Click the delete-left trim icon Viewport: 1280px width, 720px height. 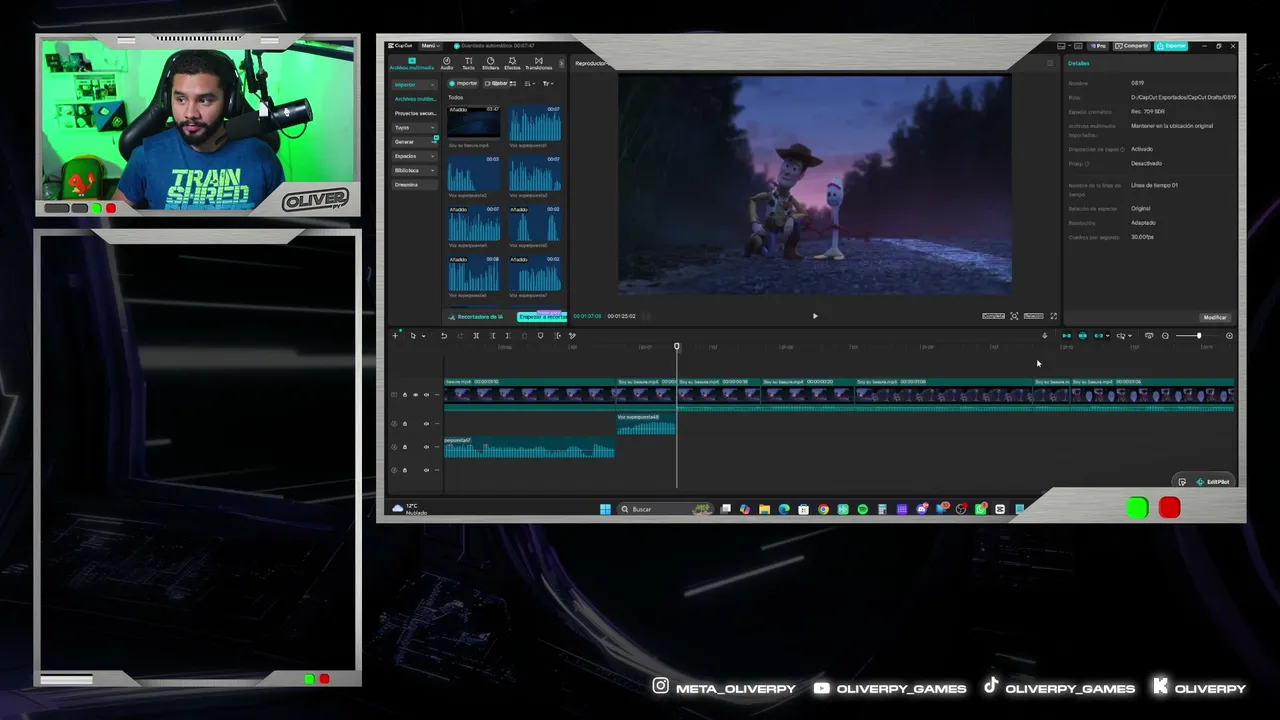pyautogui.click(x=492, y=336)
